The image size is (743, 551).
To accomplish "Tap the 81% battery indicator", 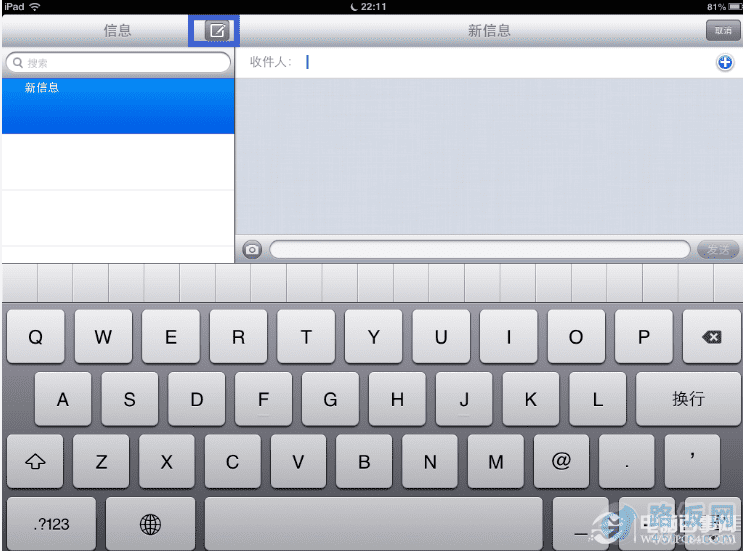I will 724,7.
